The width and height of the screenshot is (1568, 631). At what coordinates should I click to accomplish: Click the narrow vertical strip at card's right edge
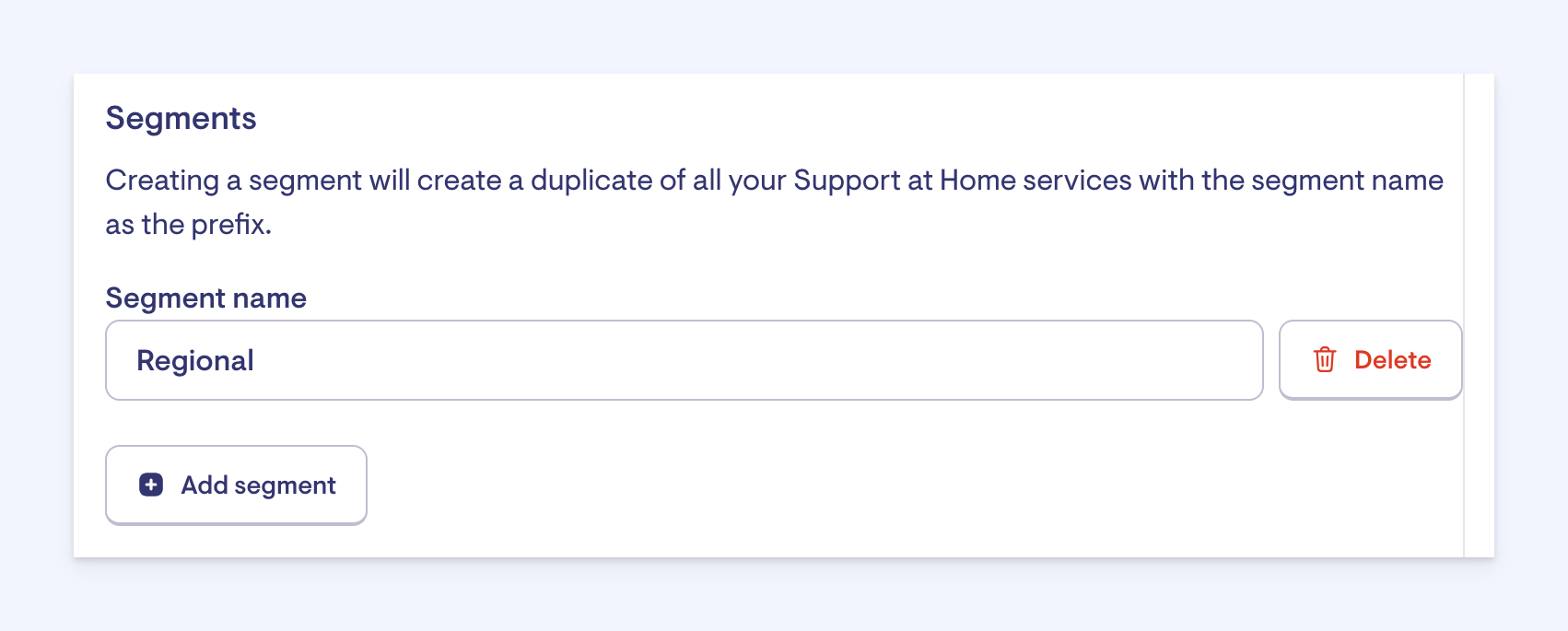coord(1479,315)
